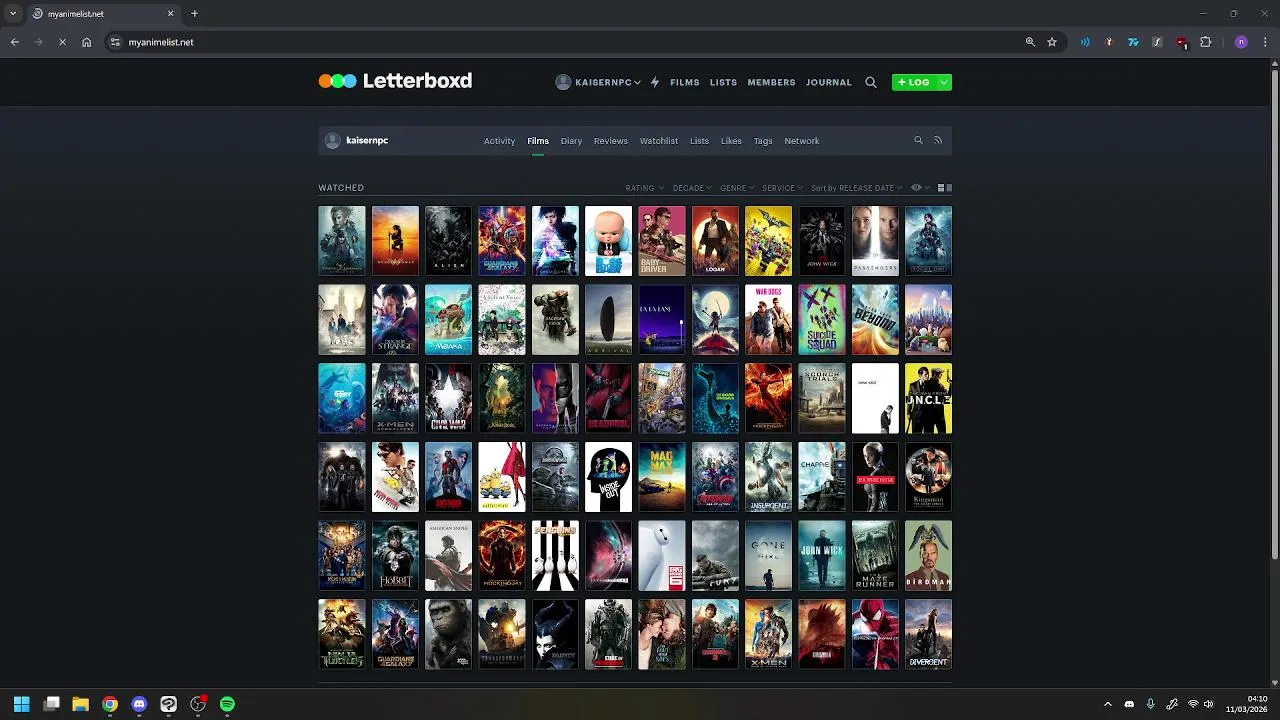
Task: Open the Suicide Squad poster
Action: click(x=822, y=320)
